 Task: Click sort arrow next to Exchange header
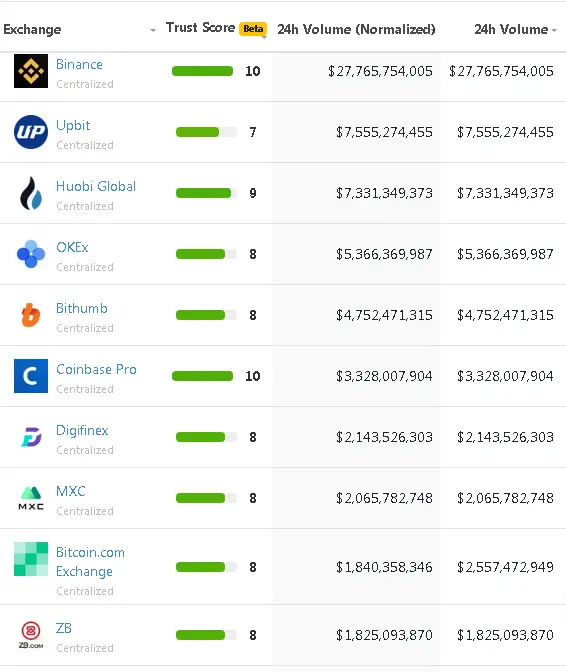tap(153, 30)
